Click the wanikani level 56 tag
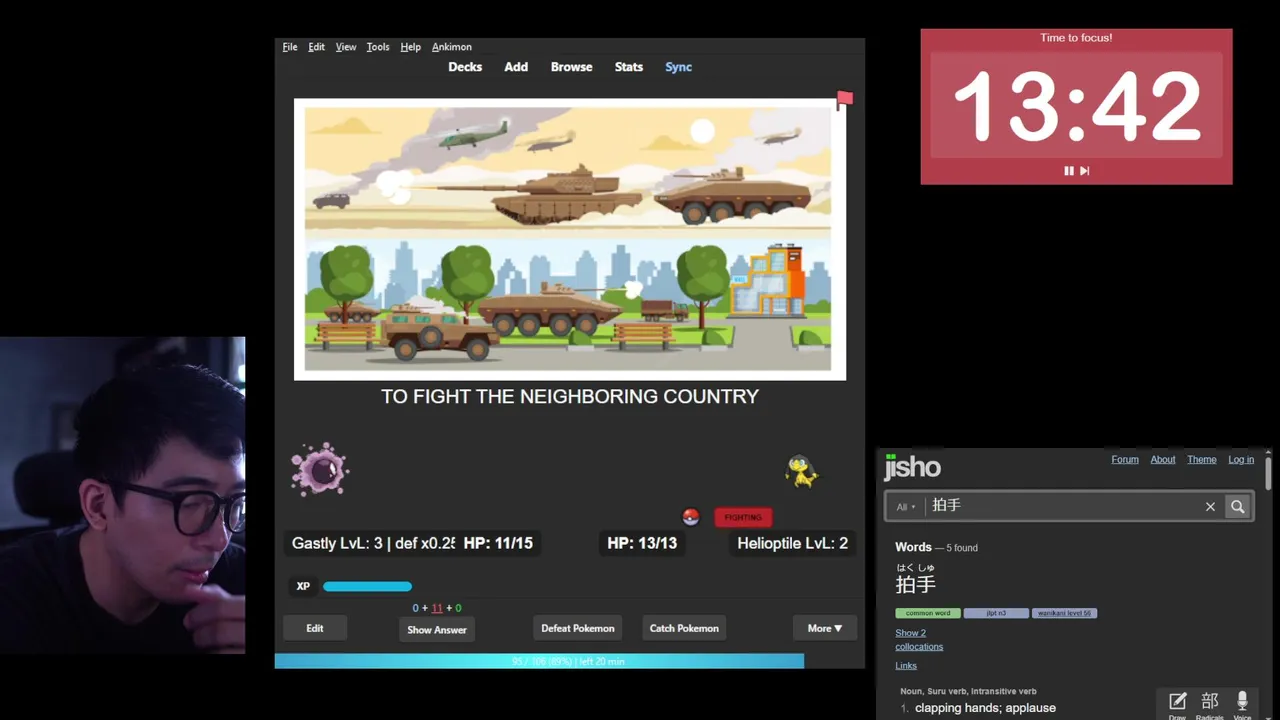The height and width of the screenshot is (720, 1280). click(1064, 613)
